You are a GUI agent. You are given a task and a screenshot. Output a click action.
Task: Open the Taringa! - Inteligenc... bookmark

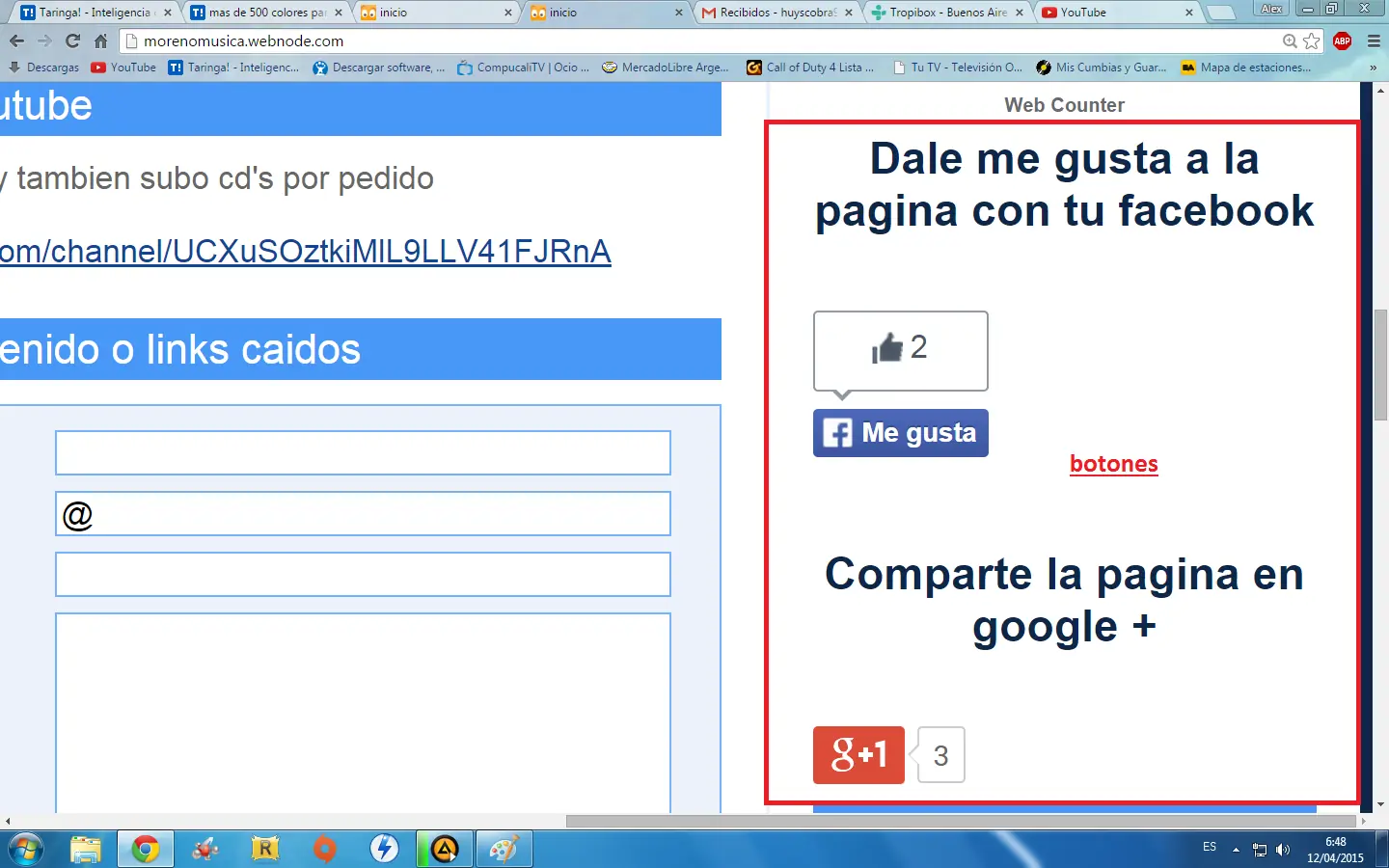233,68
